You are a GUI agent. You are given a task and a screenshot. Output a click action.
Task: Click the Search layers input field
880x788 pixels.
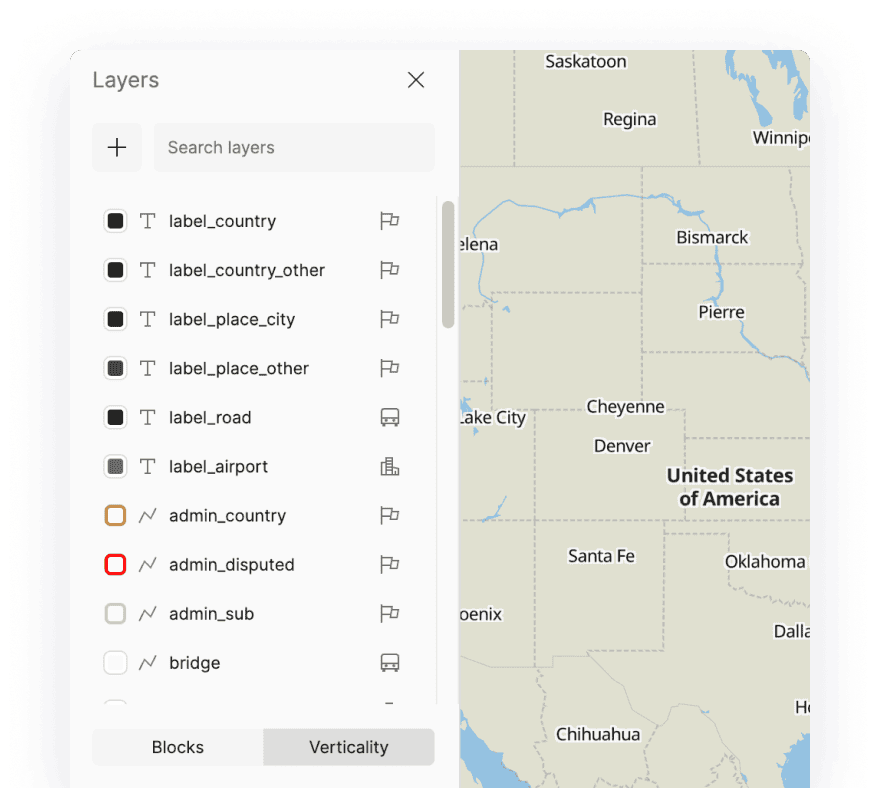coord(293,147)
